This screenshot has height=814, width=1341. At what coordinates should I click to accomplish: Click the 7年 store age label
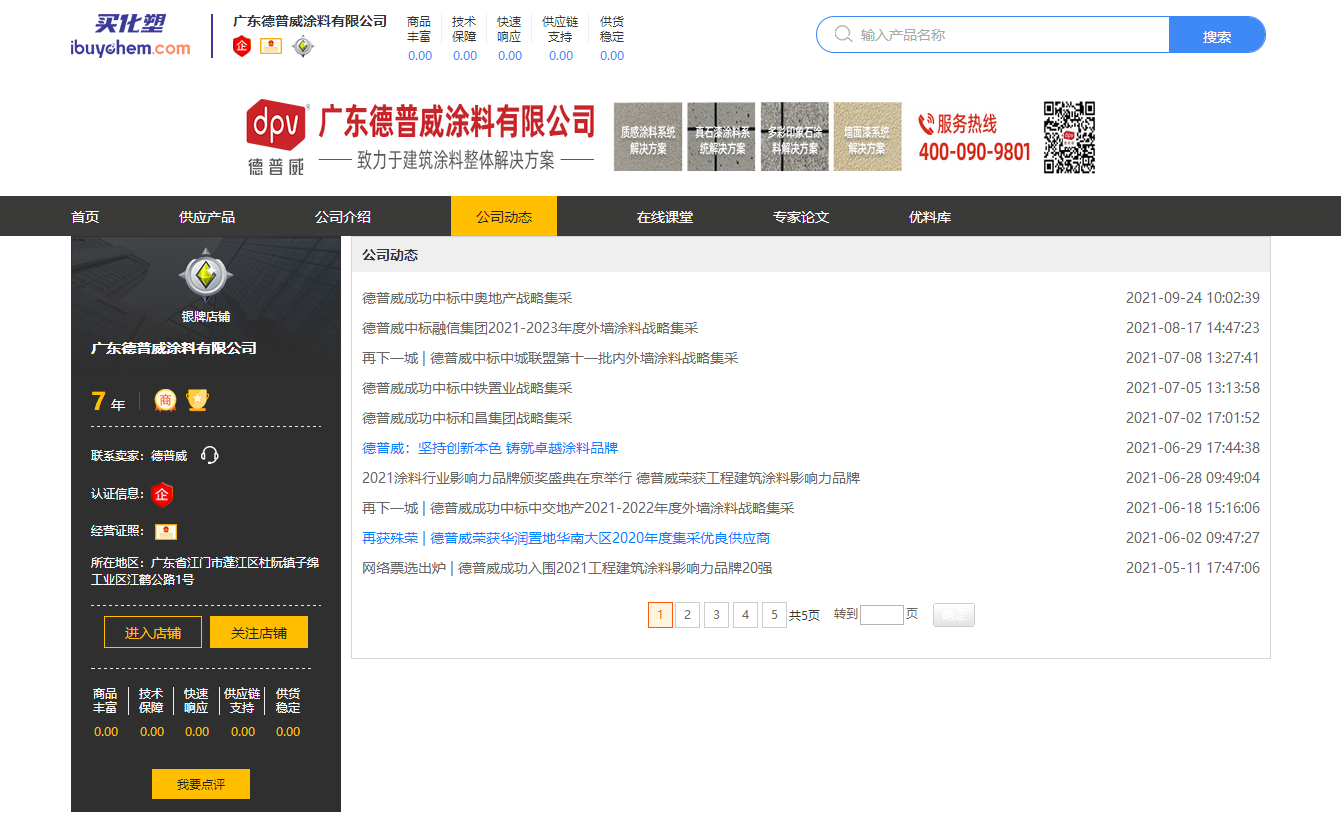point(108,401)
